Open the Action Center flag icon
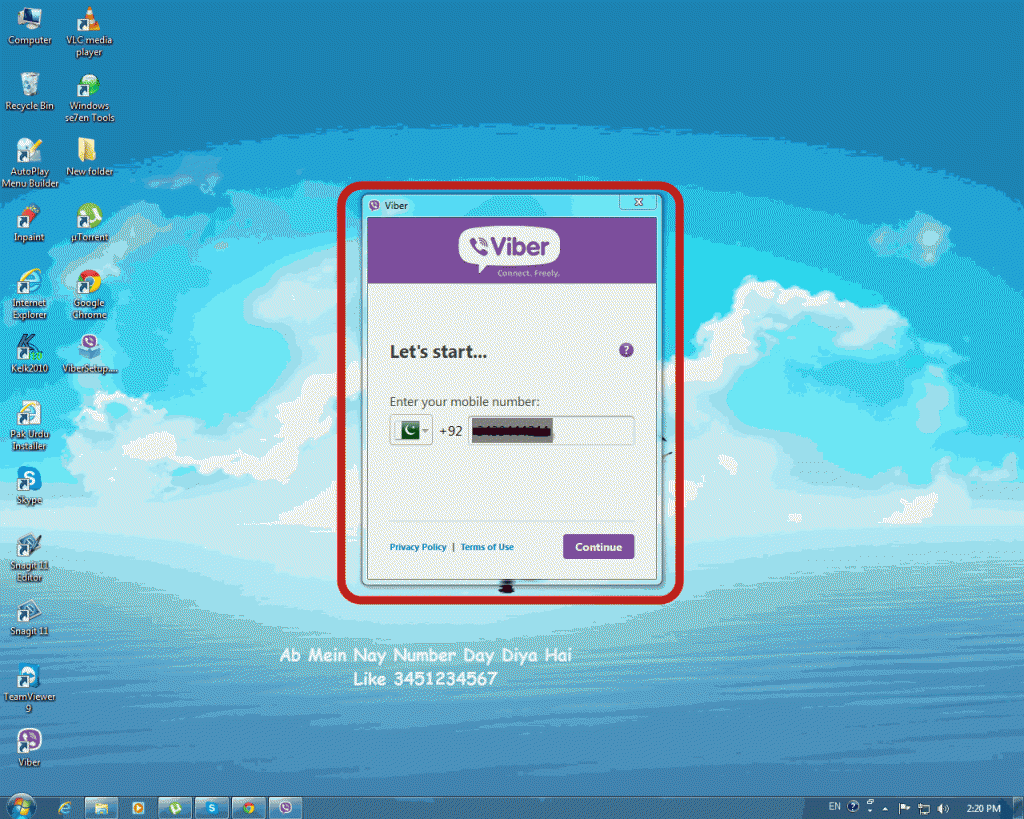The width and height of the screenshot is (1024, 819). click(904, 809)
